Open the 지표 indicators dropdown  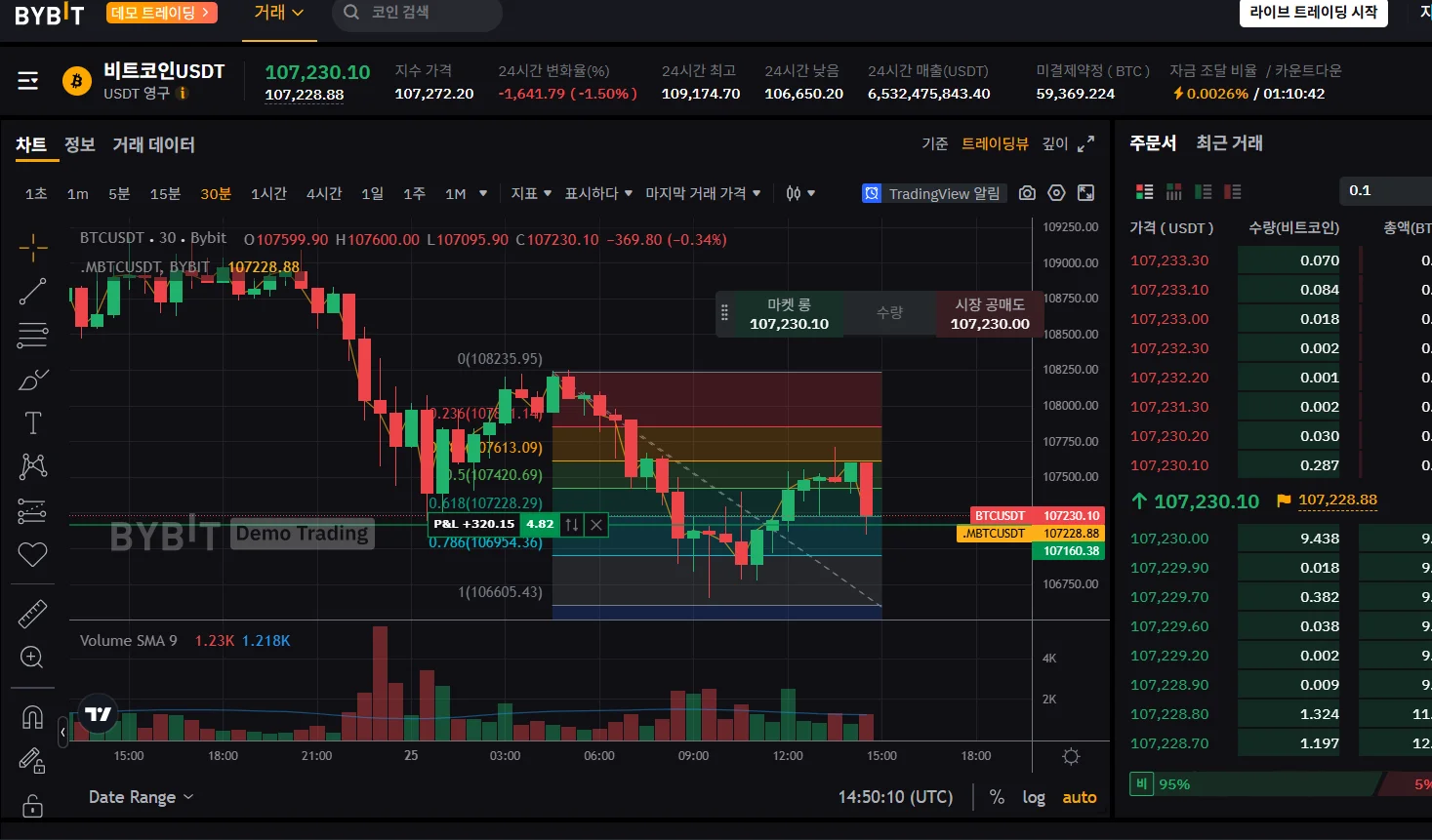(x=531, y=193)
